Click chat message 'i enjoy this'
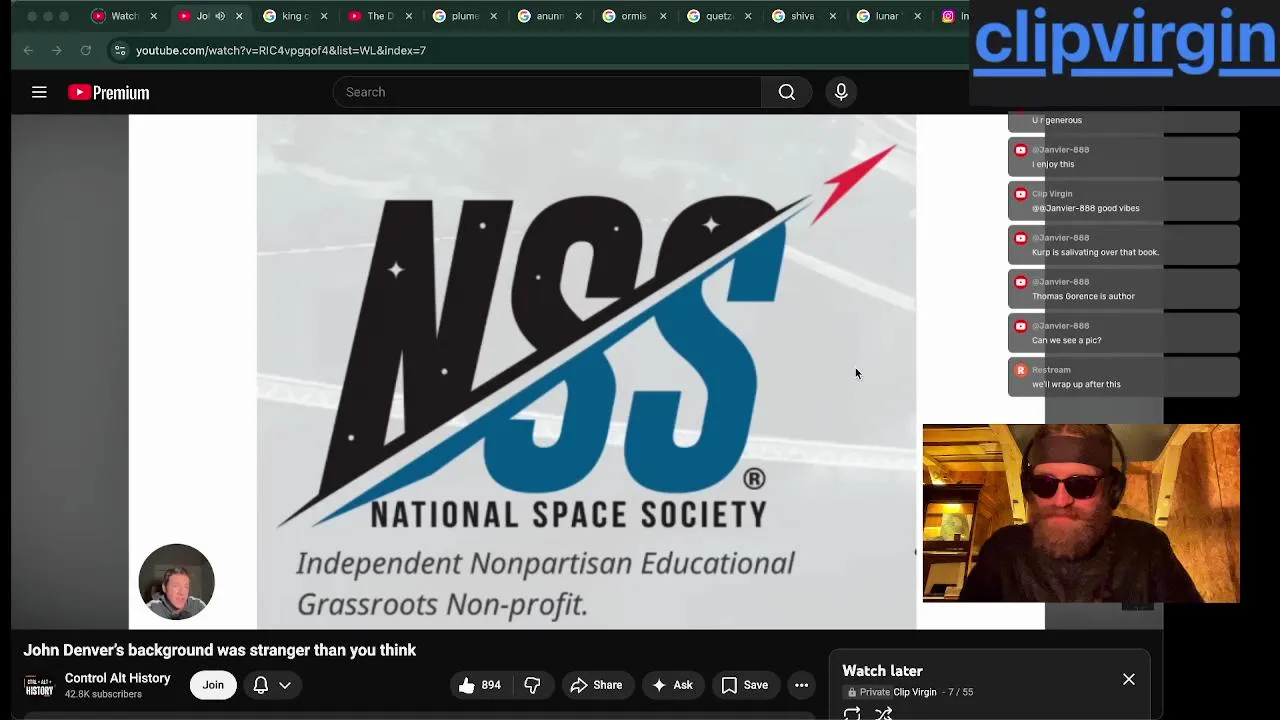 (x=1053, y=164)
